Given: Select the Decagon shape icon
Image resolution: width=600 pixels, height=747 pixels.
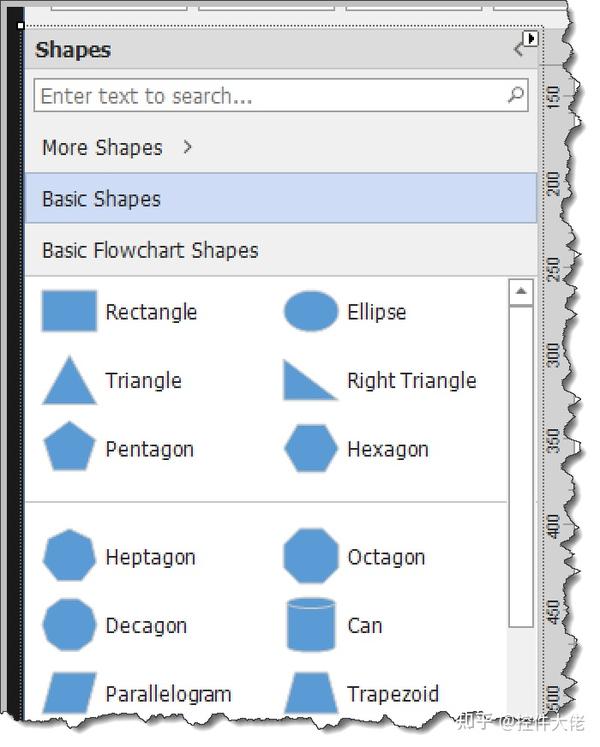Looking at the screenshot, I should point(69,625).
